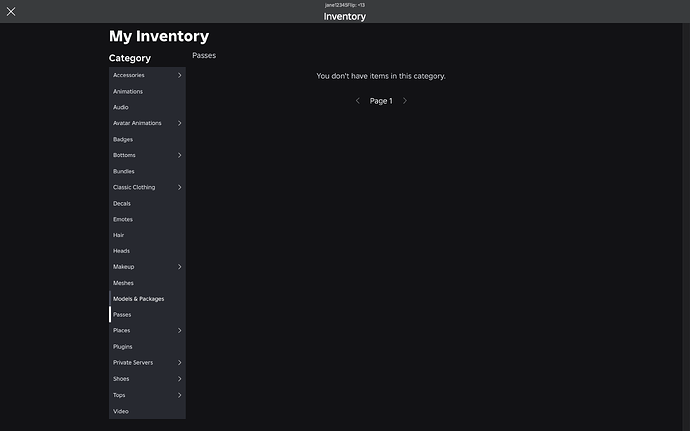Image resolution: width=690 pixels, height=431 pixels.
Task: Open the Avatar Animations category
Action: pyautogui.click(x=147, y=123)
